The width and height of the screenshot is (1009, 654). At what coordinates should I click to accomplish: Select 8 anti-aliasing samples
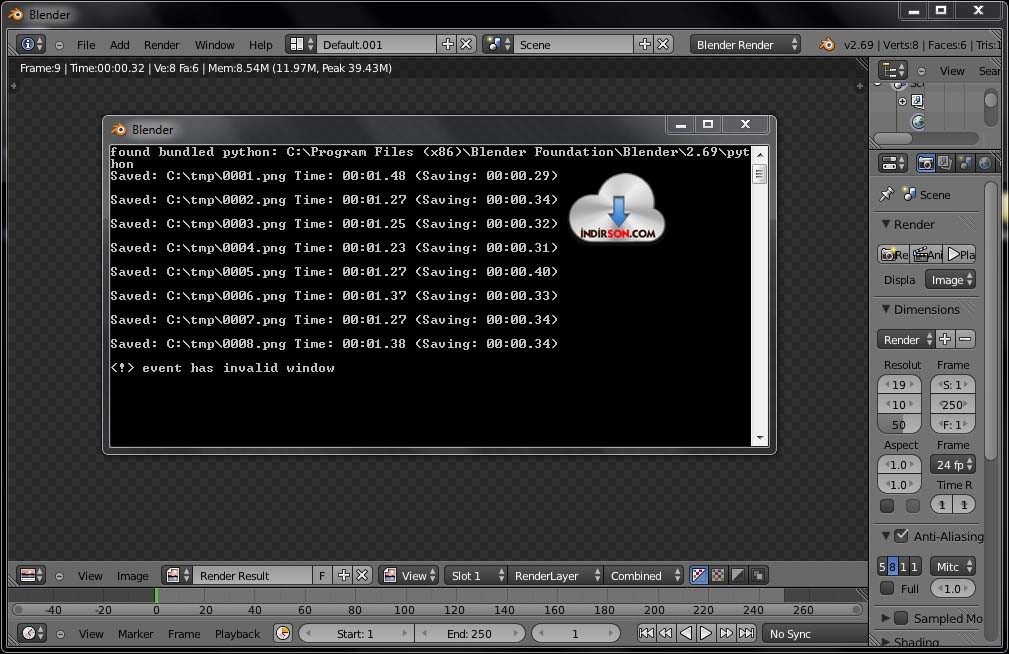(x=893, y=567)
